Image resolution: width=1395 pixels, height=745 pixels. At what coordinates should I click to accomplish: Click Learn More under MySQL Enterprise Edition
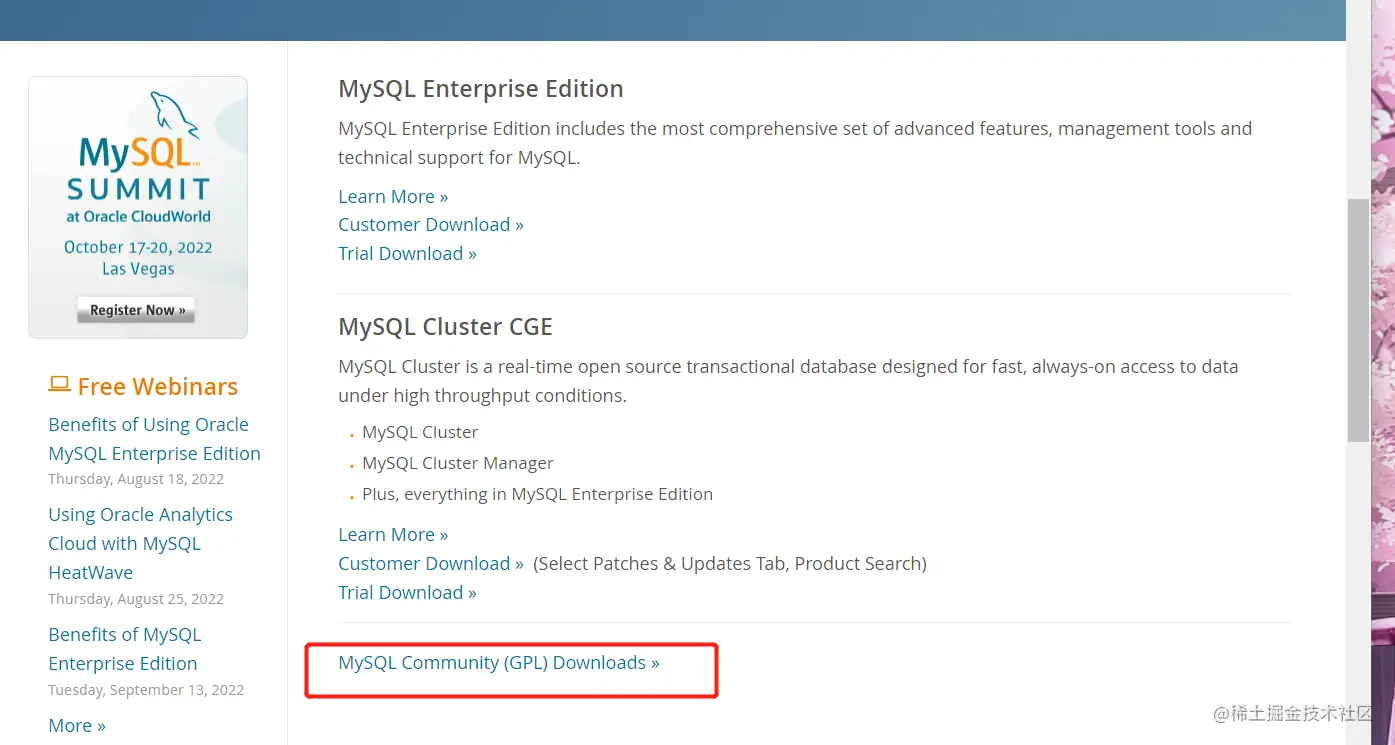[x=393, y=197]
